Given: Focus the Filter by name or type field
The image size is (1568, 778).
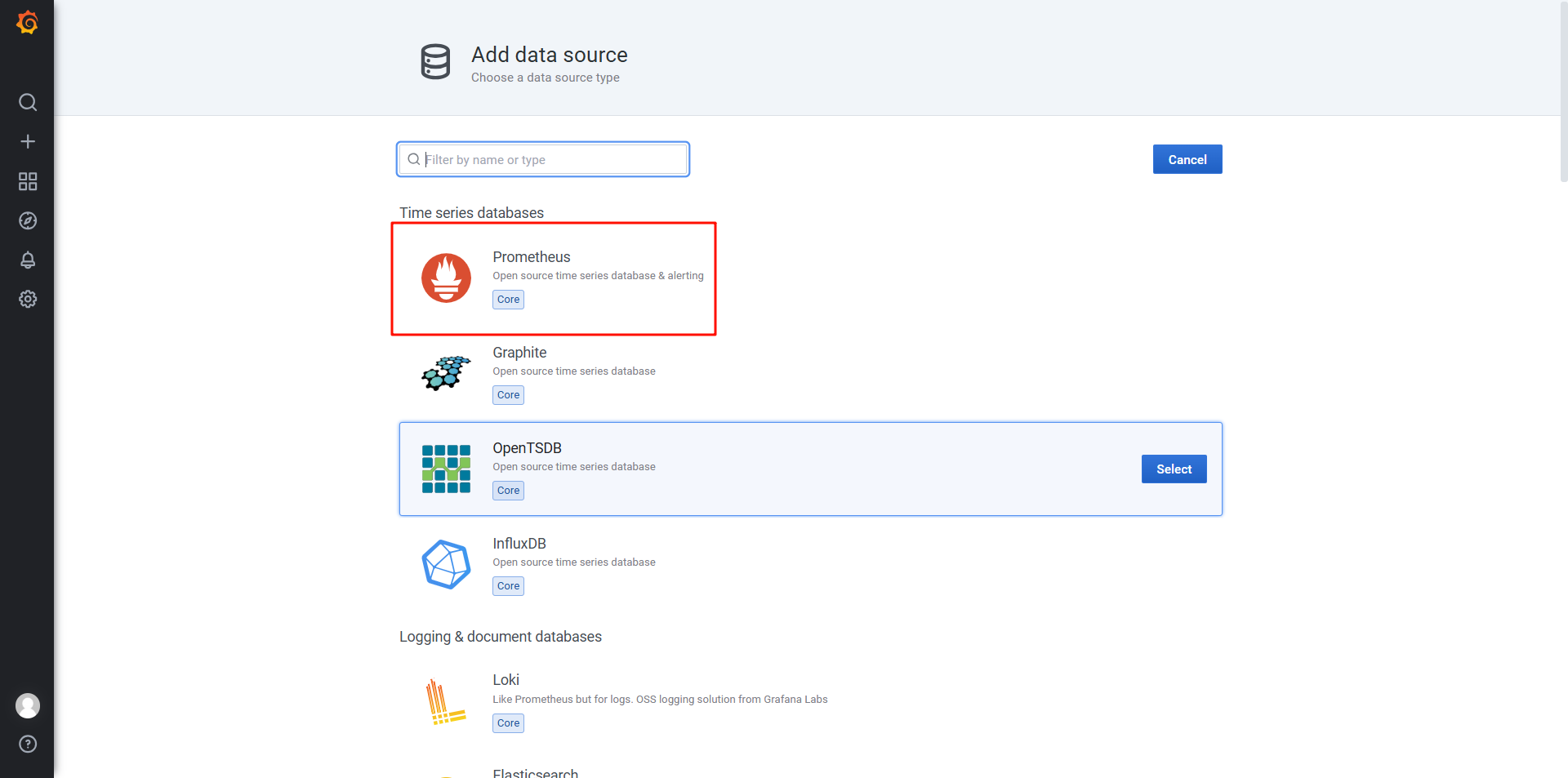Looking at the screenshot, I should [x=543, y=159].
